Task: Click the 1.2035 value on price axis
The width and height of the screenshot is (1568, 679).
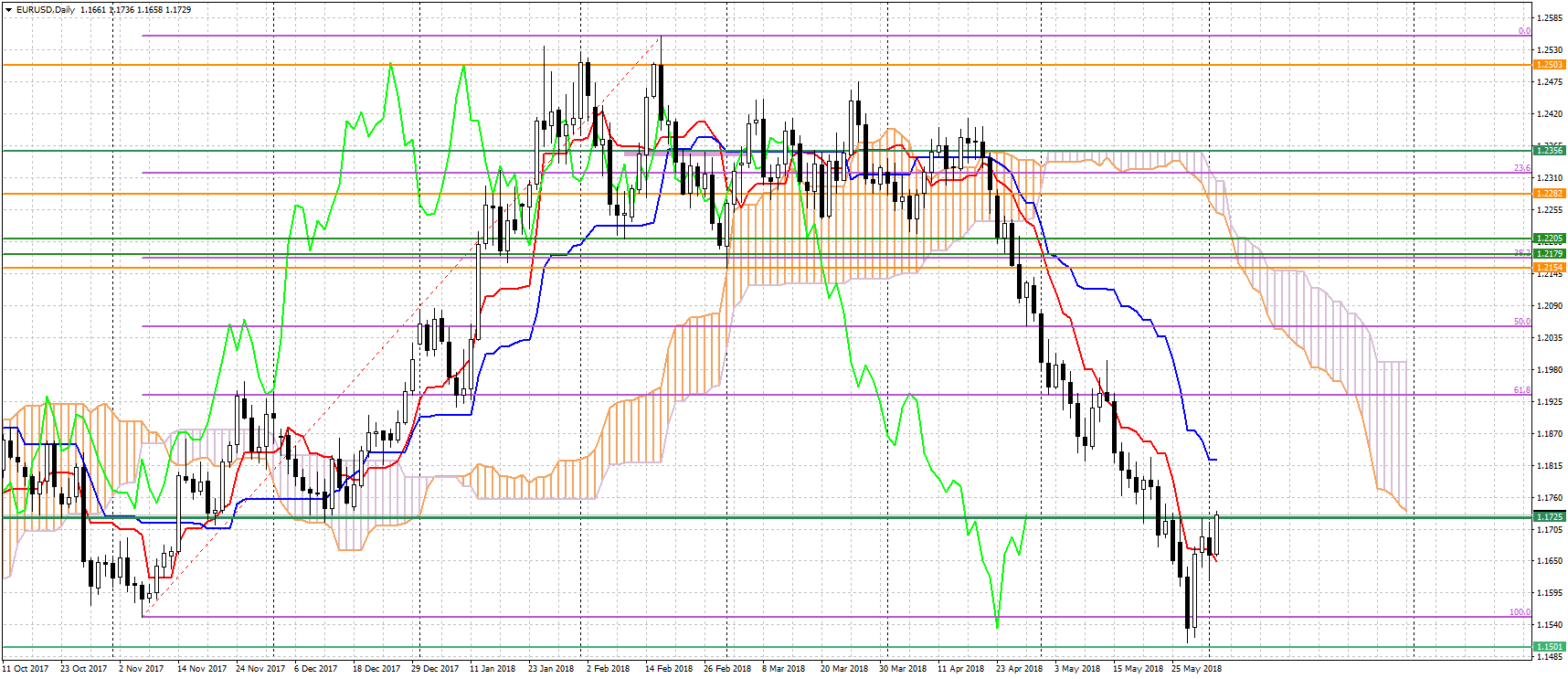Action: point(1549,338)
